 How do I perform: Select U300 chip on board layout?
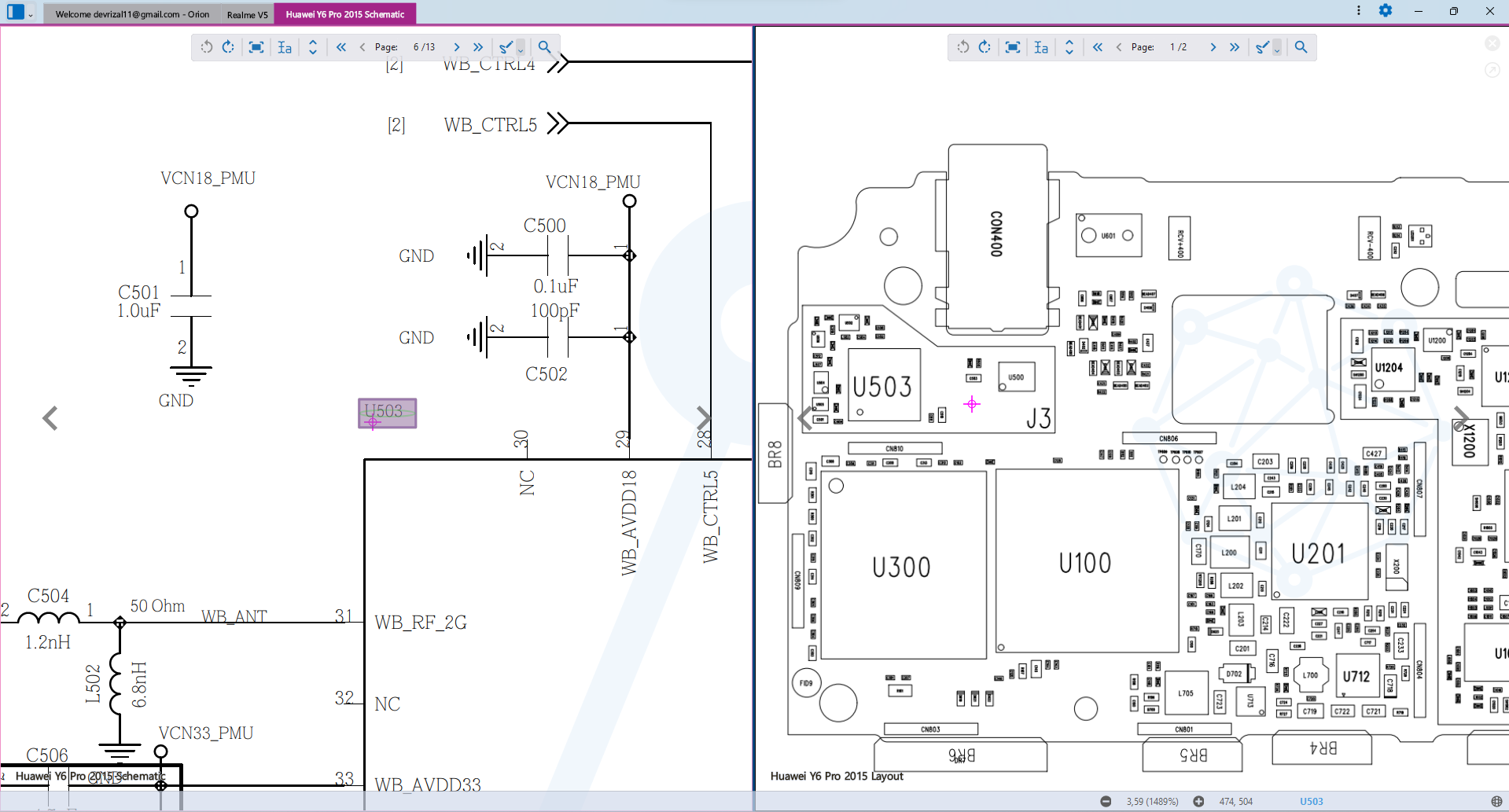click(x=902, y=566)
